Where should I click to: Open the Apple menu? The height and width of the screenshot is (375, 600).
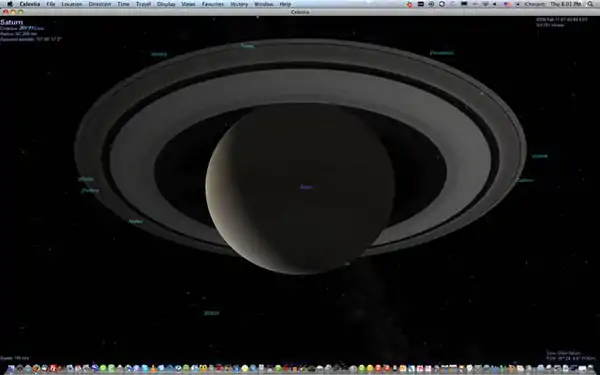click(x=10, y=4)
